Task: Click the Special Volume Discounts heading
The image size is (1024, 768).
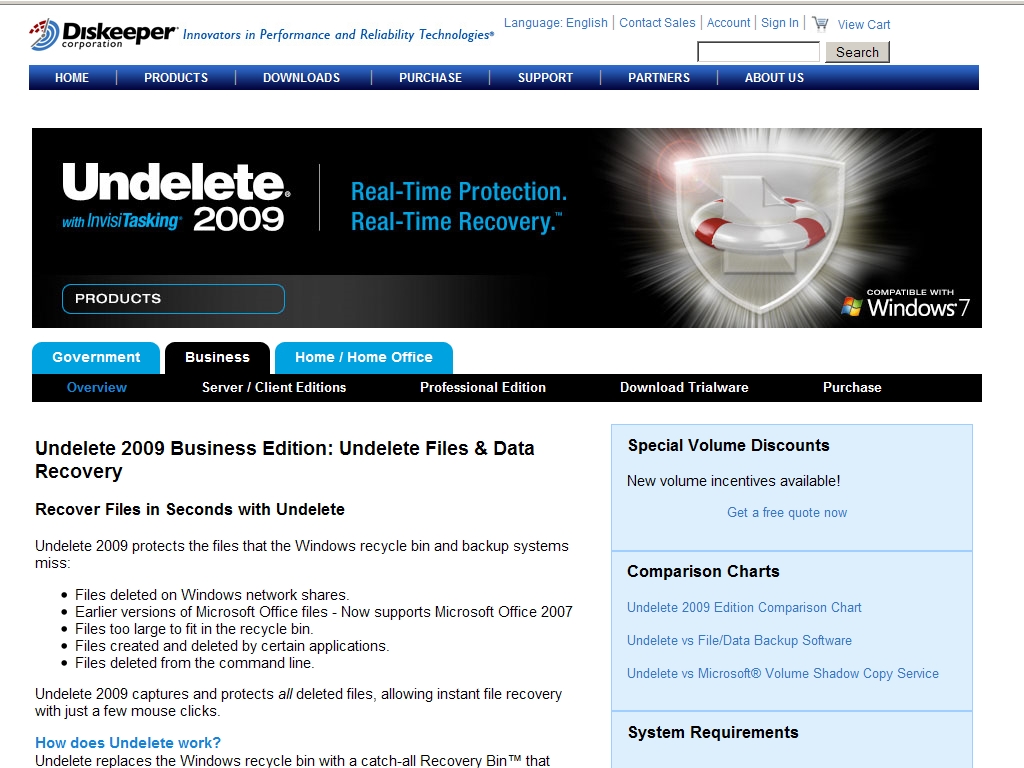Action: tap(728, 445)
